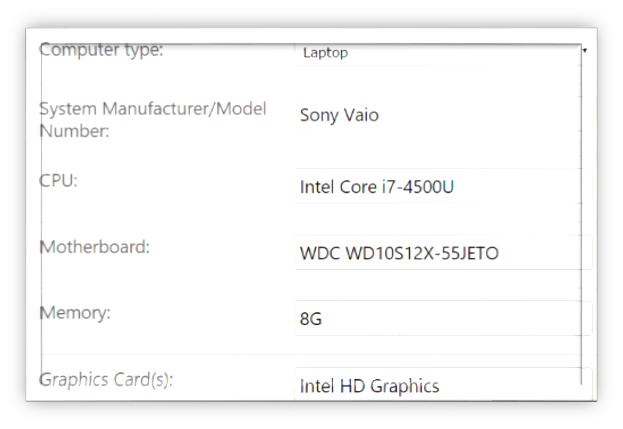Click the Motherboard label

[95, 247]
